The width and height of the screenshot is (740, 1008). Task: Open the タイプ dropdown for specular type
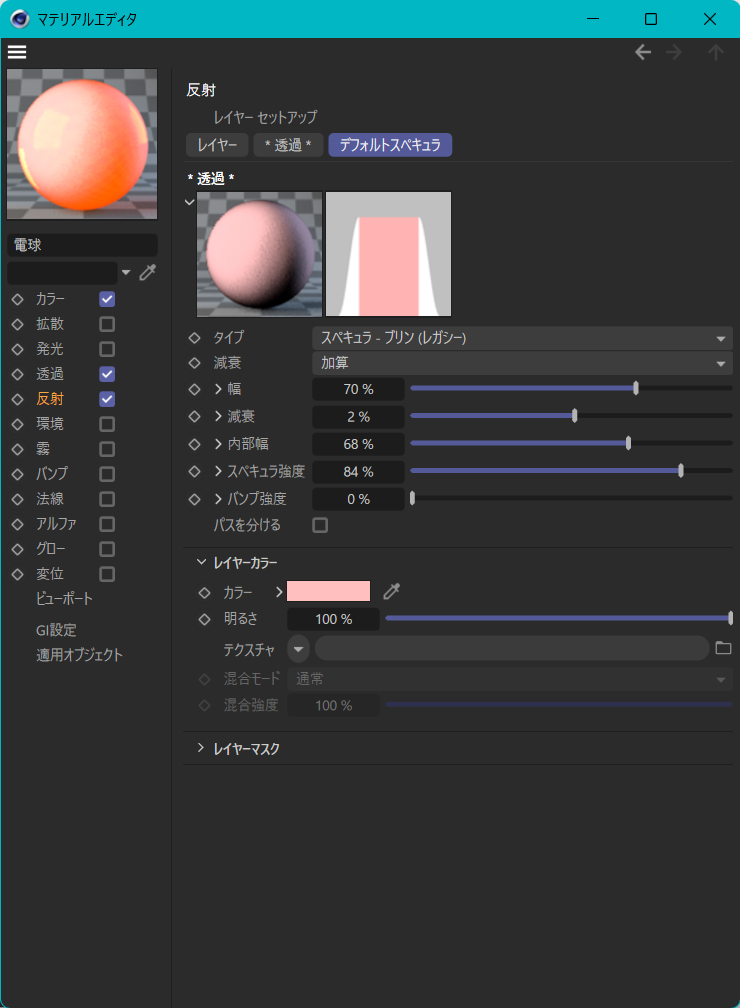[x=522, y=338]
